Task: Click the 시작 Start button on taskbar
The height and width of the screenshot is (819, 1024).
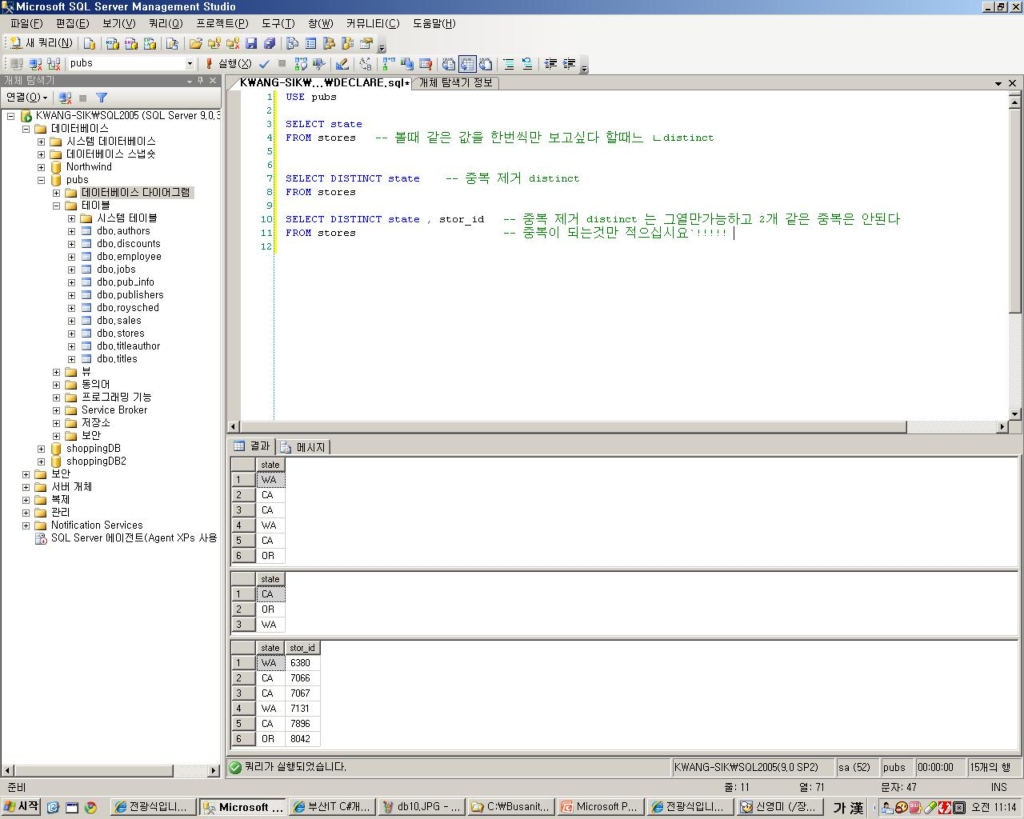Action: pos(22,807)
